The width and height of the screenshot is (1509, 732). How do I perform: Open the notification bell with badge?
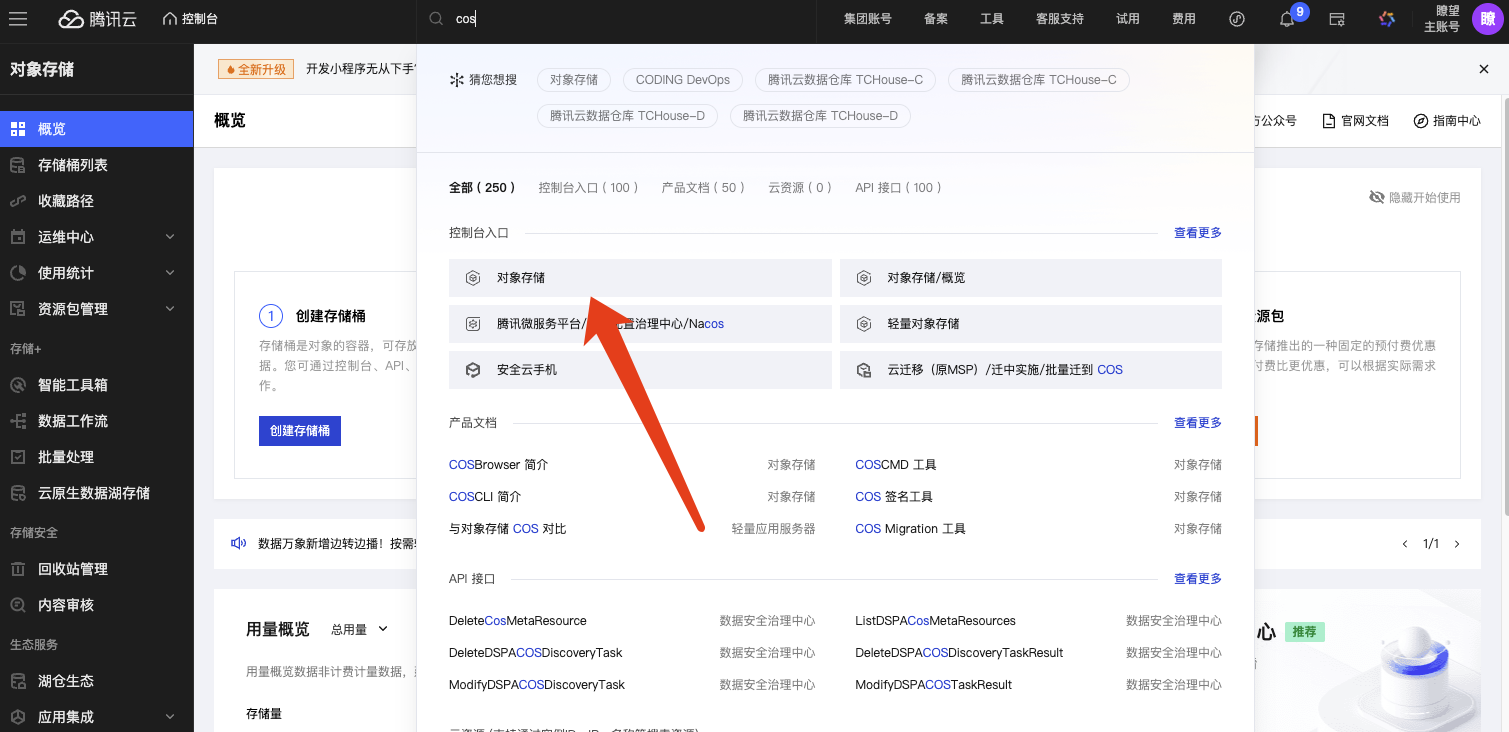pos(1287,19)
